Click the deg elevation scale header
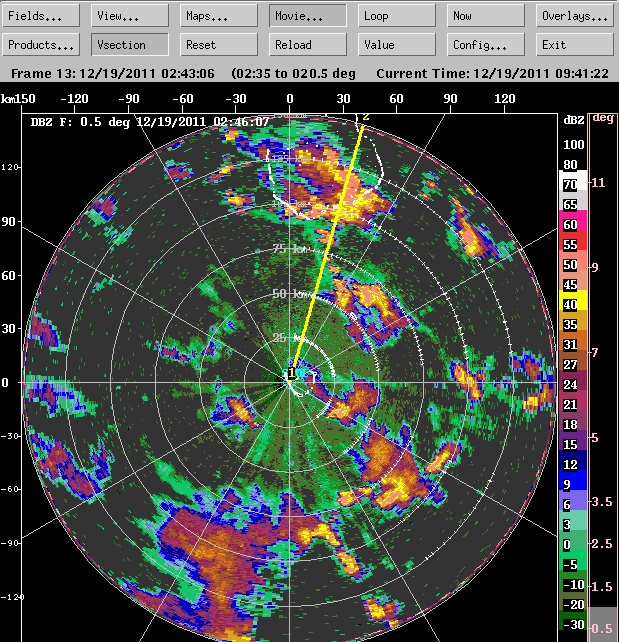 [603, 118]
